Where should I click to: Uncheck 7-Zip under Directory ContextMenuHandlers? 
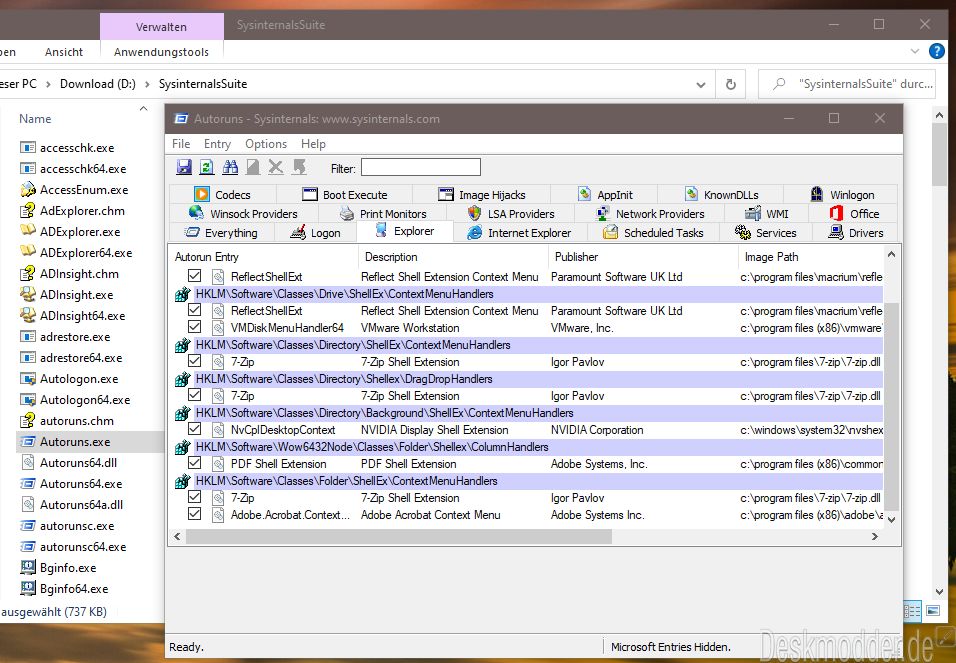(194, 361)
